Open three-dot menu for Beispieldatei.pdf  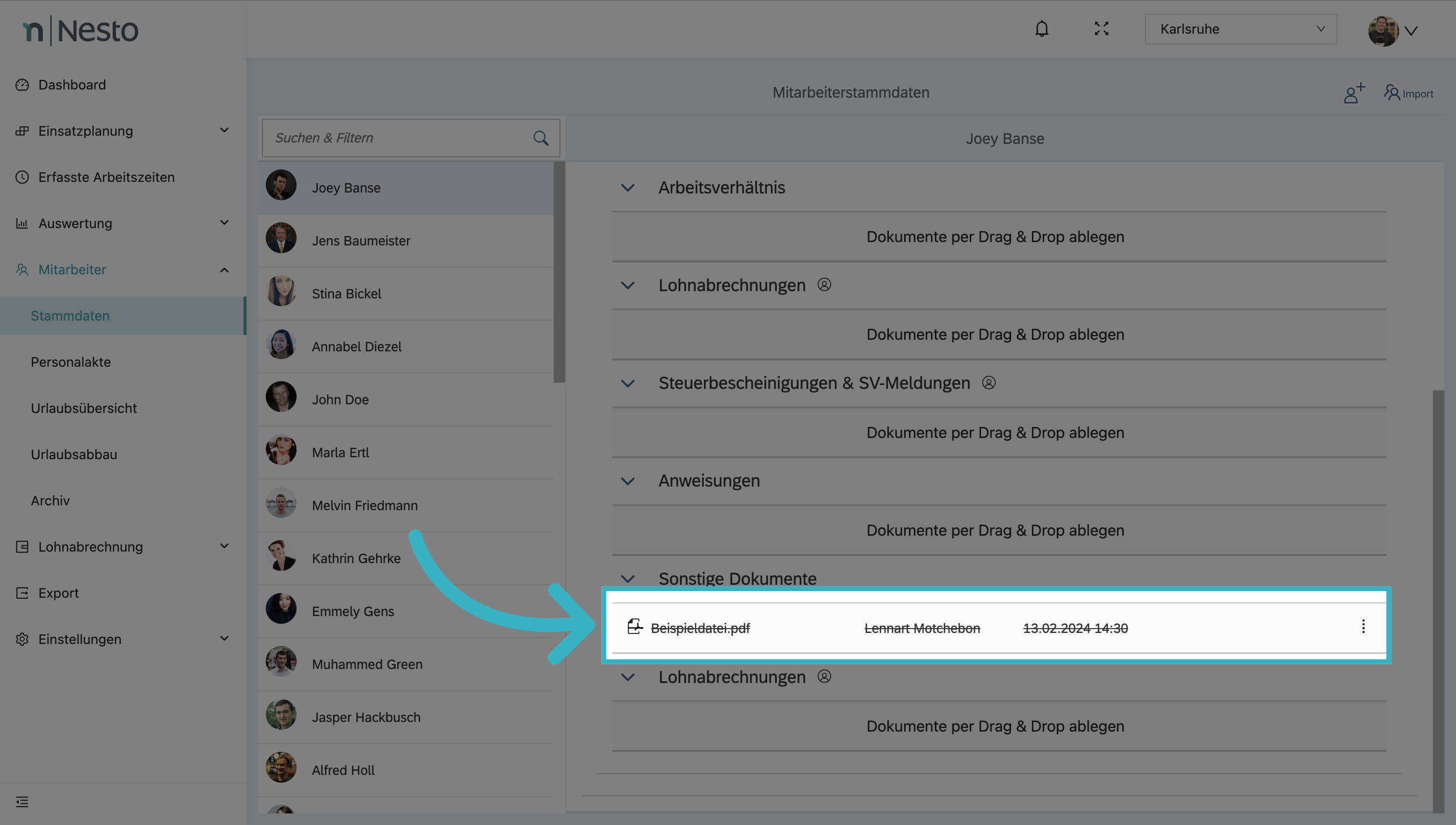[1363, 627]
